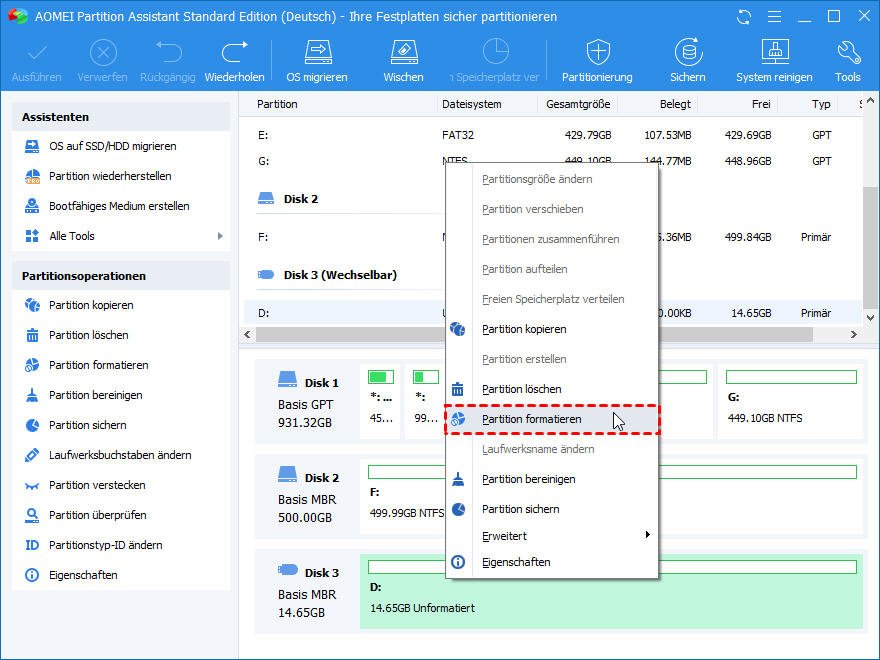Screen dimensions: 880x660
Task: Select the D: partition row in list
Action: (x=552, y=313)
